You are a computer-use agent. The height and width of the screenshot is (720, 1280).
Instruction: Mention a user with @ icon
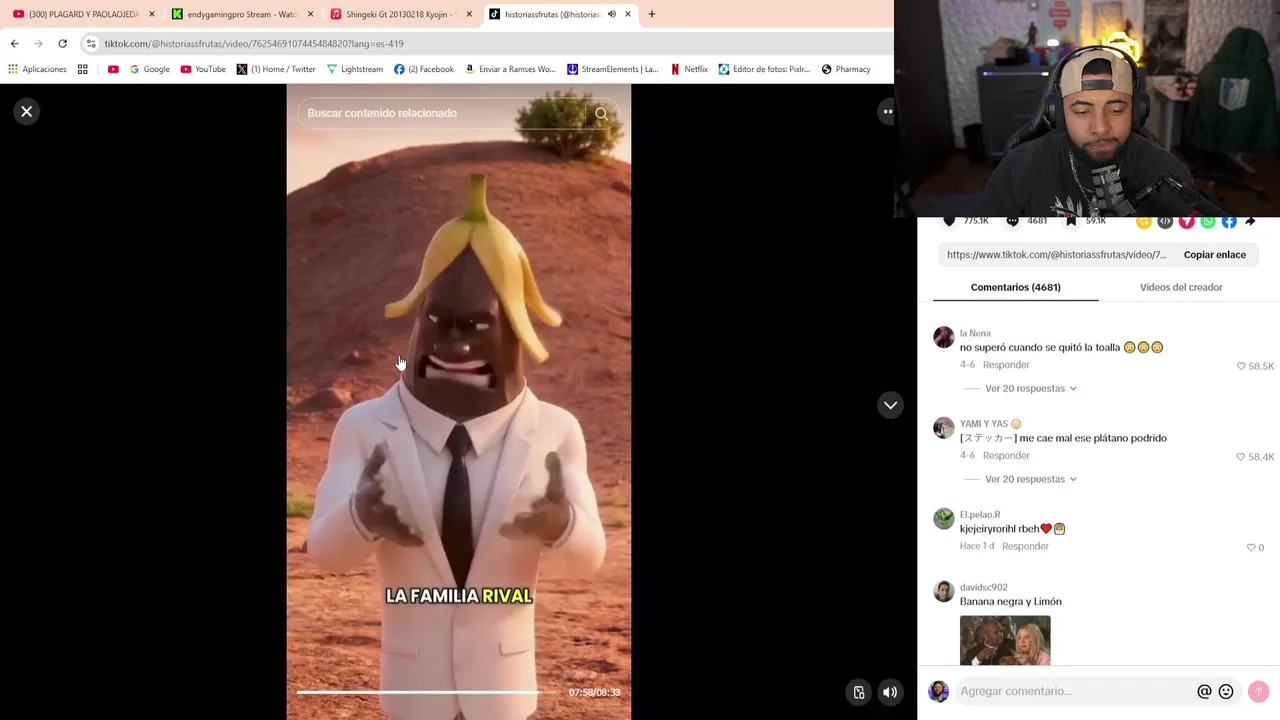pyautogui.click(x=1204, y=691)
